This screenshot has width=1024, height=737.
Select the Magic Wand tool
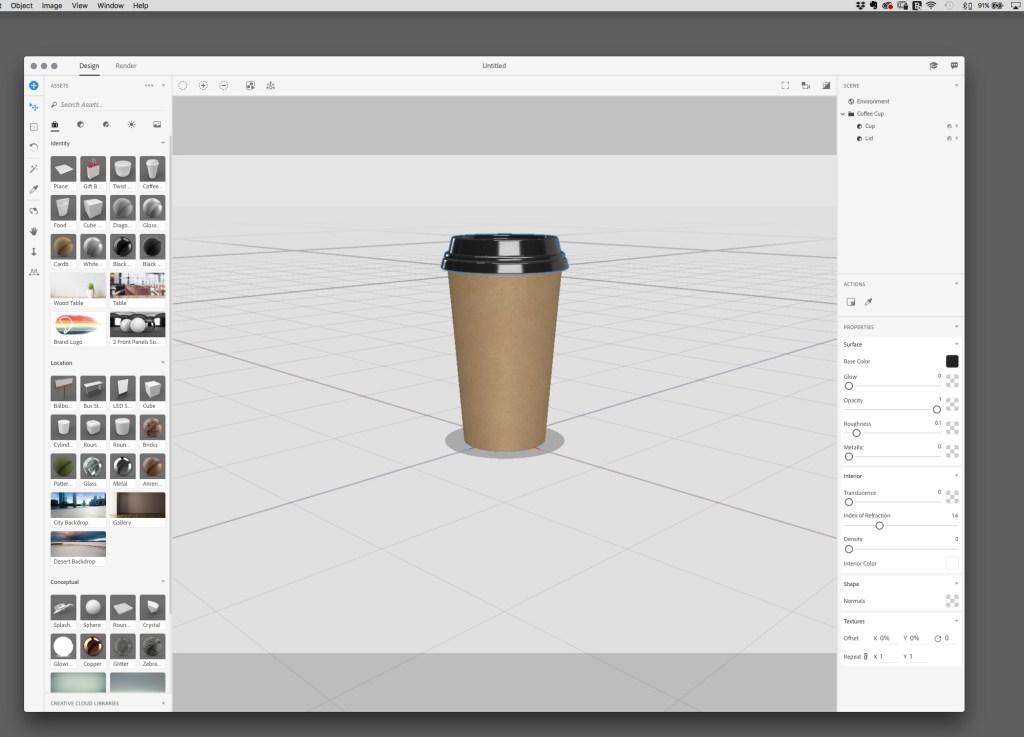(33, 167)
